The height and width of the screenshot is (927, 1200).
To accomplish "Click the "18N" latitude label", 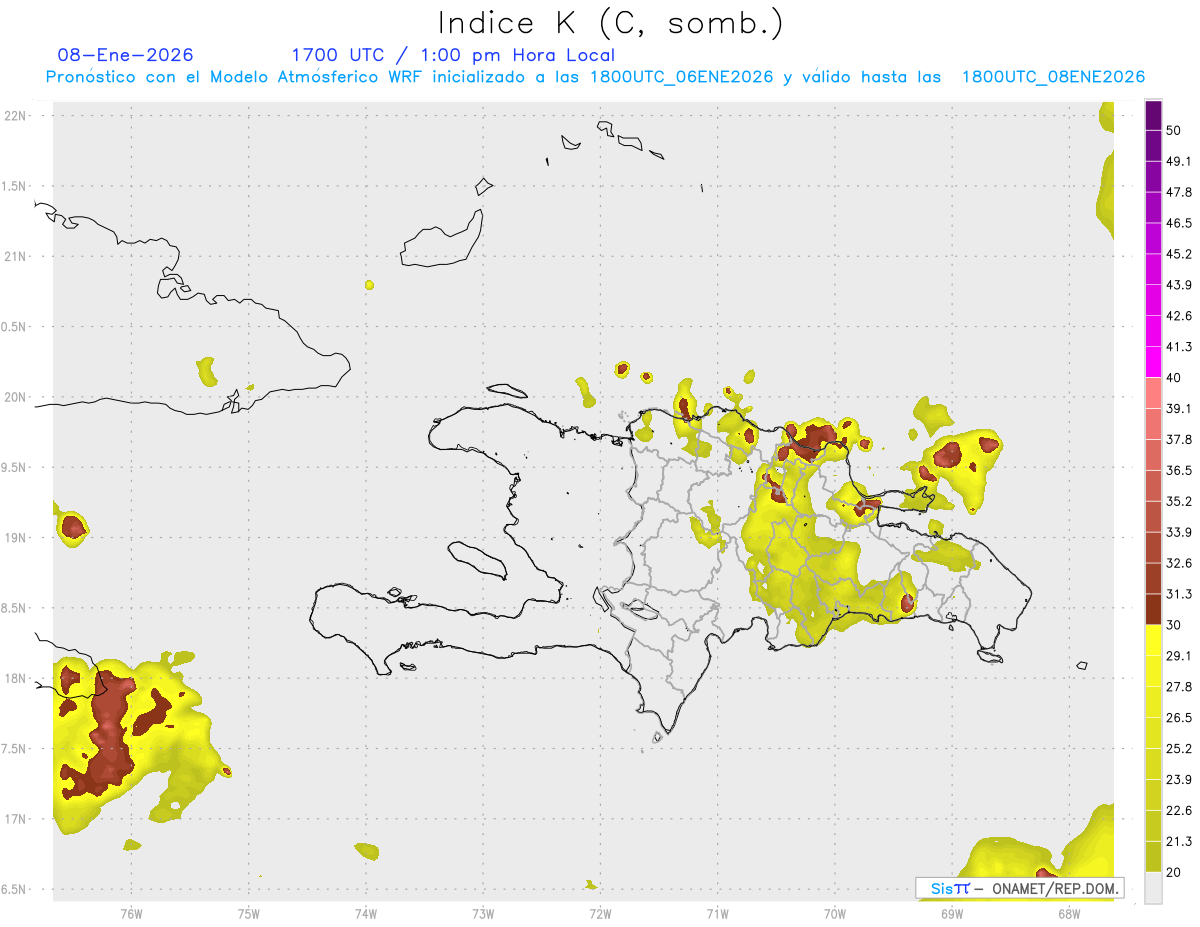I will pos(16,678).
